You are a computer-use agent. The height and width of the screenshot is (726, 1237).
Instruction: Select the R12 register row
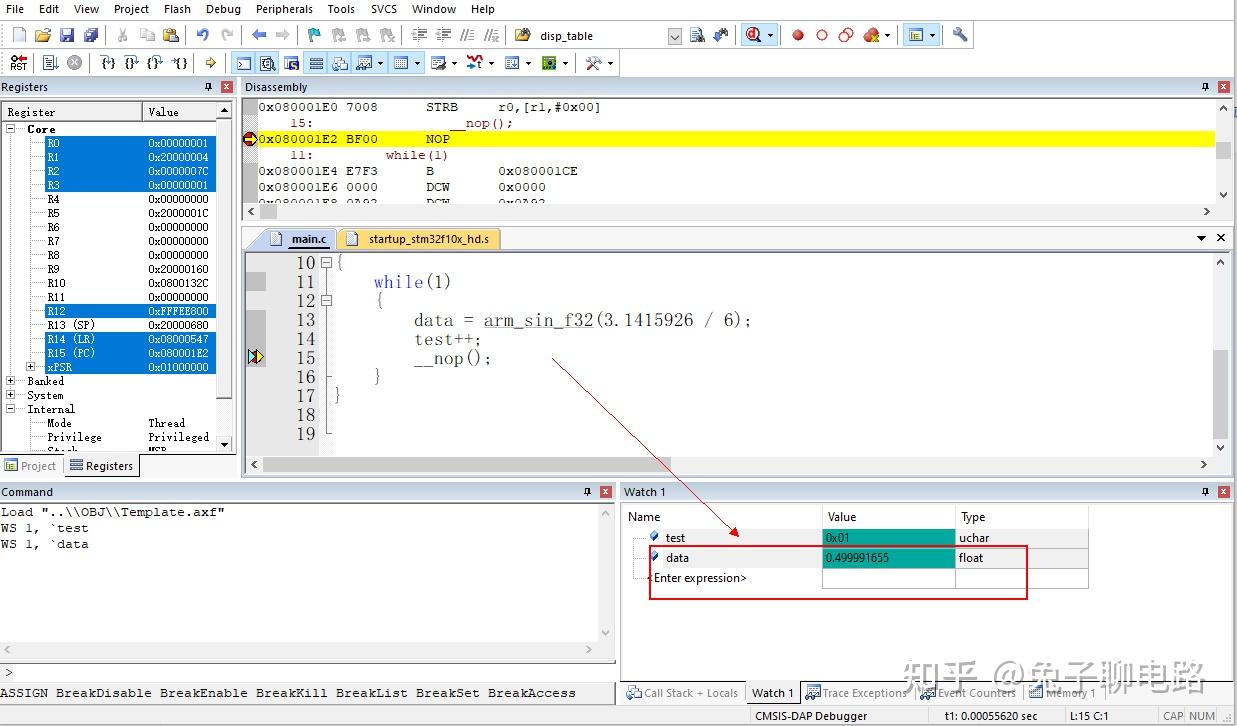(130, 311)
